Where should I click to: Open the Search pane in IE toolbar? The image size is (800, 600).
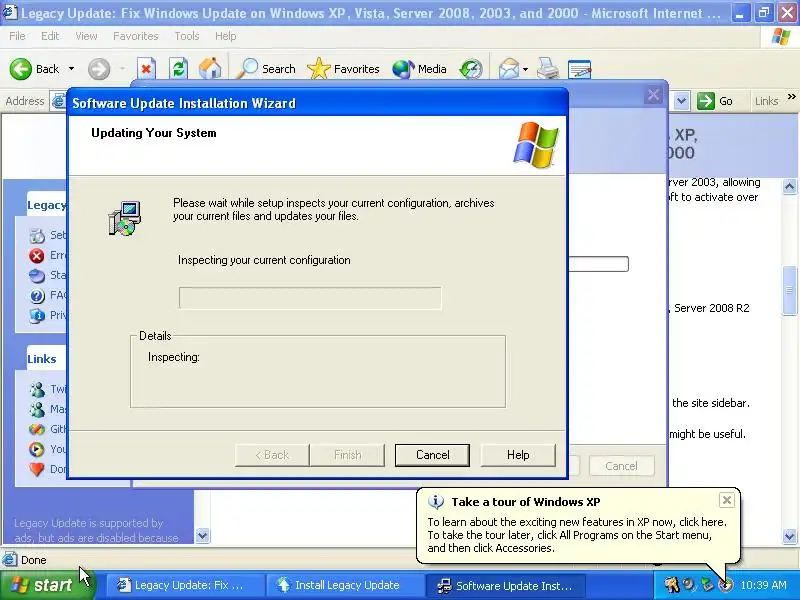266,69
